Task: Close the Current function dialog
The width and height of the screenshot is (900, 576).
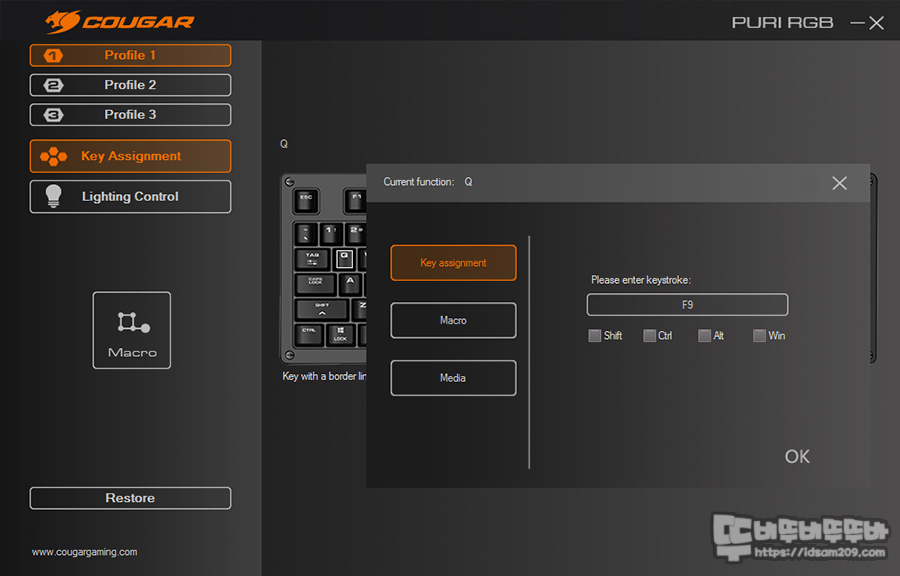Action: (x=839, y=183)
